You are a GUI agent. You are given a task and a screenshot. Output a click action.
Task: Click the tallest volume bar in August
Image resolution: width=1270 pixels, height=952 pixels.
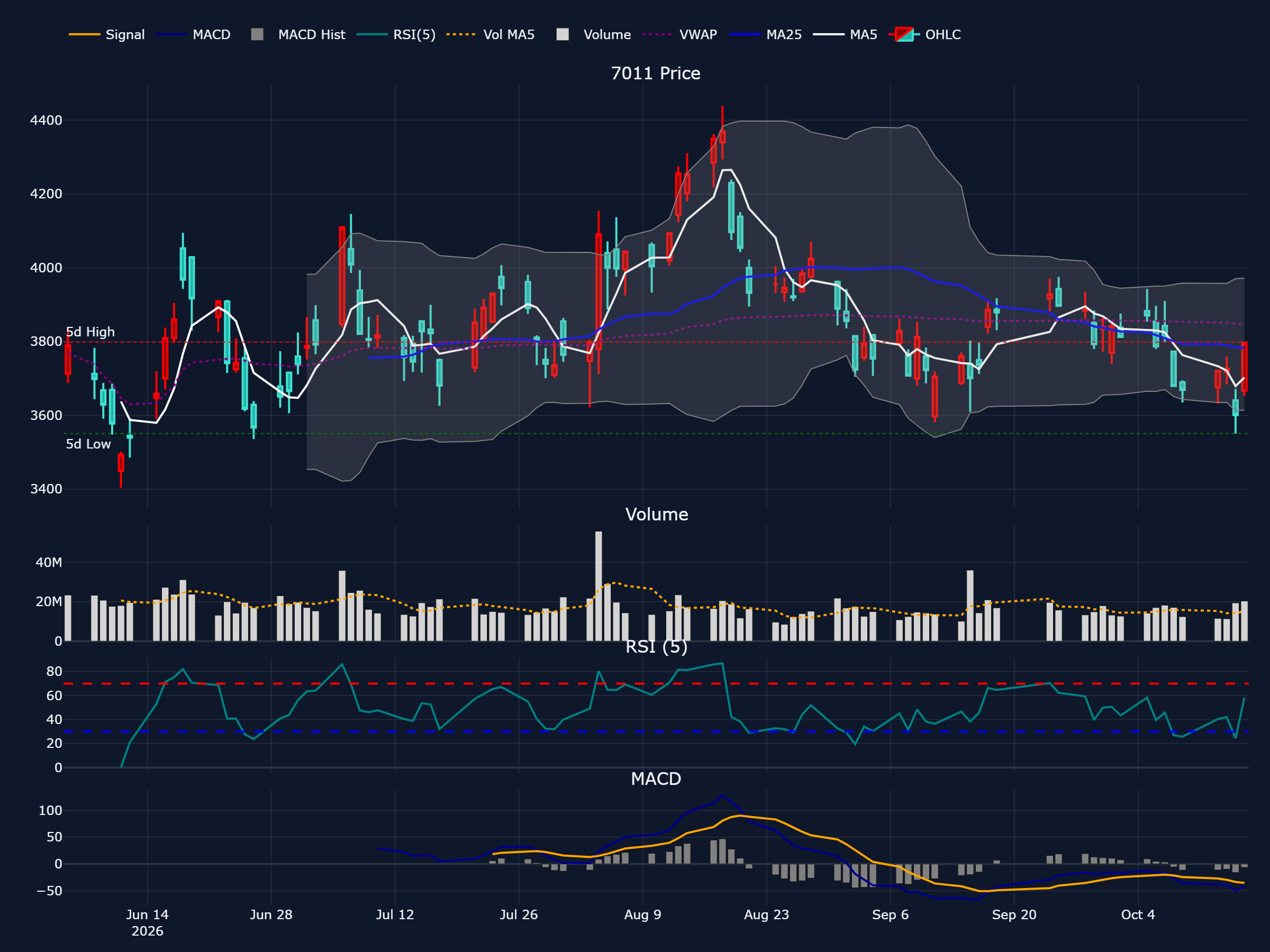599,586
